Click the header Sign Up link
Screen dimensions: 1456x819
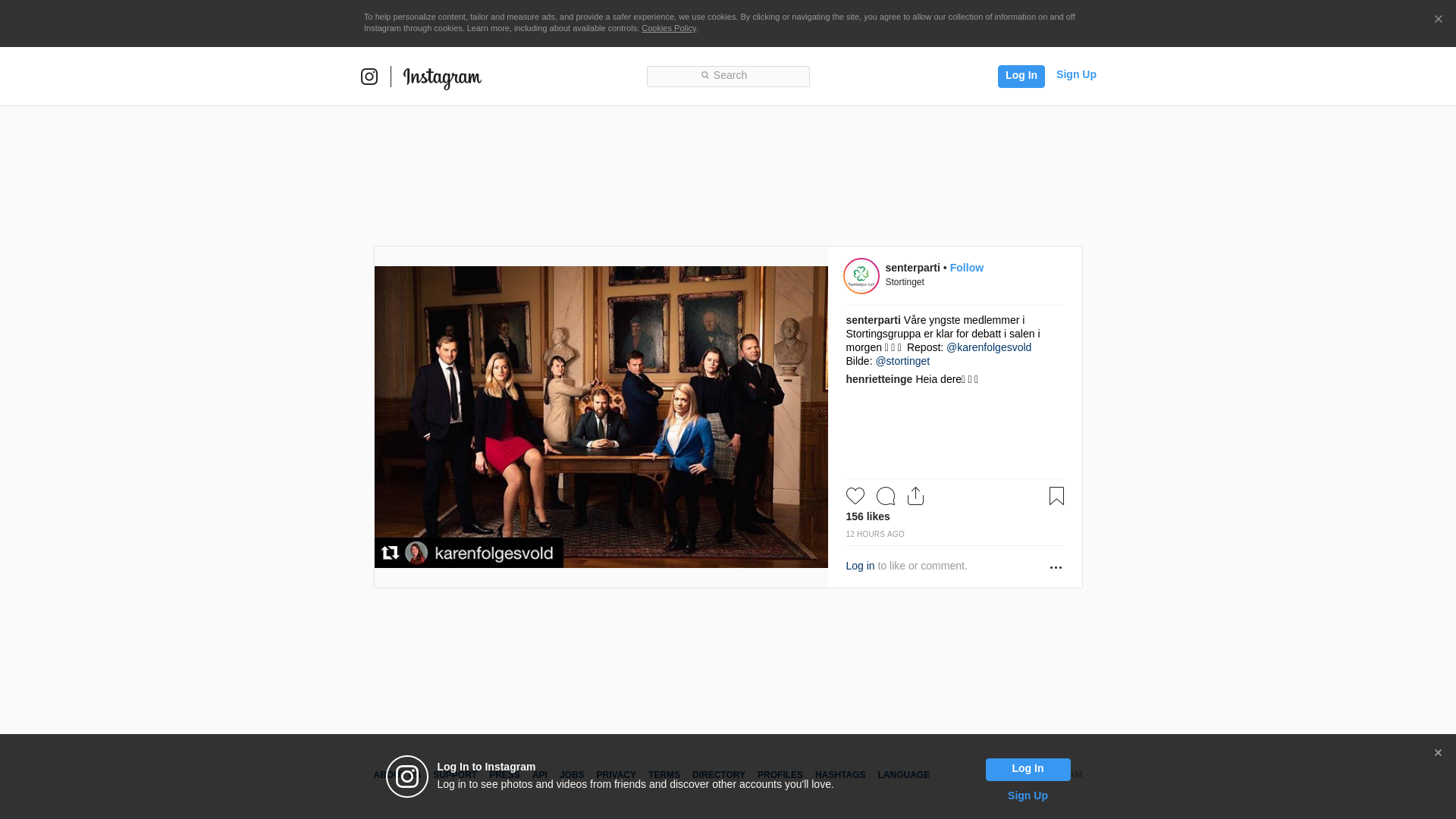[x=1076, y=74]
